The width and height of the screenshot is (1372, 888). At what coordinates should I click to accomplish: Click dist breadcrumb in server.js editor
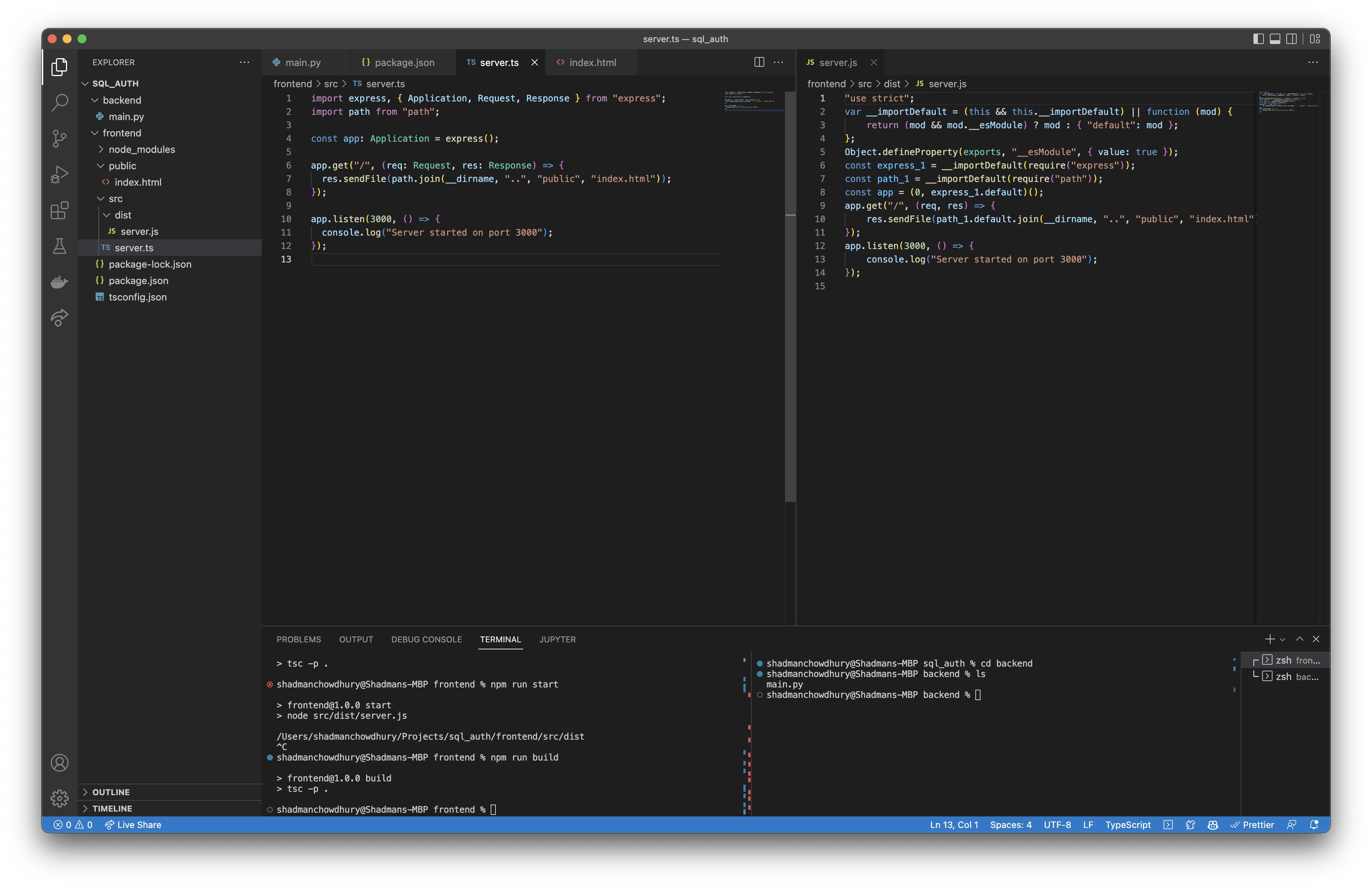[891, 84]
